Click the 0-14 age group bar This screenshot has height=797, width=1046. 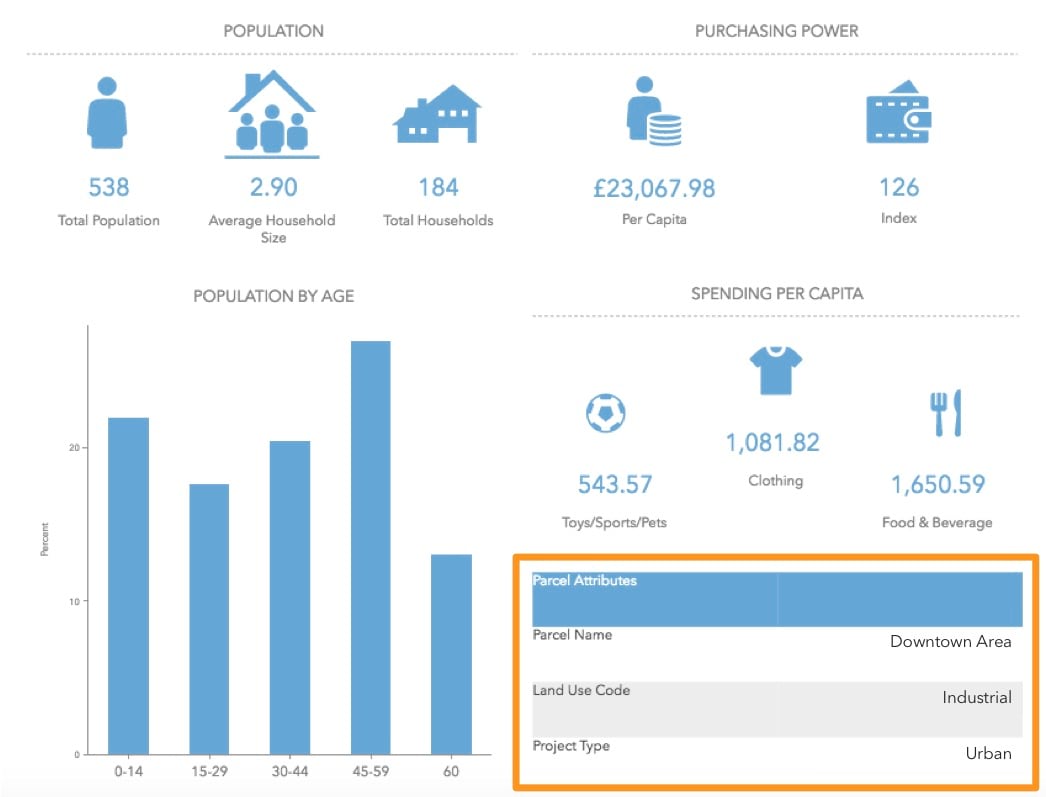click(128, 586)
